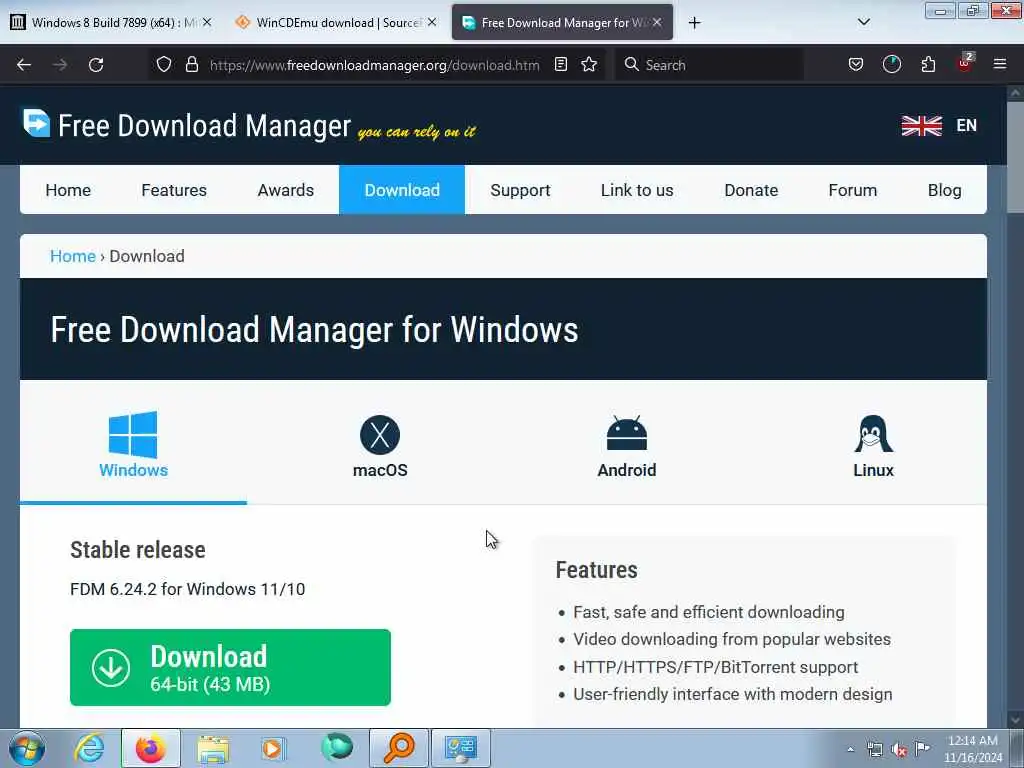
Task: Select the Linux platform tab
Action: (873, 446)
